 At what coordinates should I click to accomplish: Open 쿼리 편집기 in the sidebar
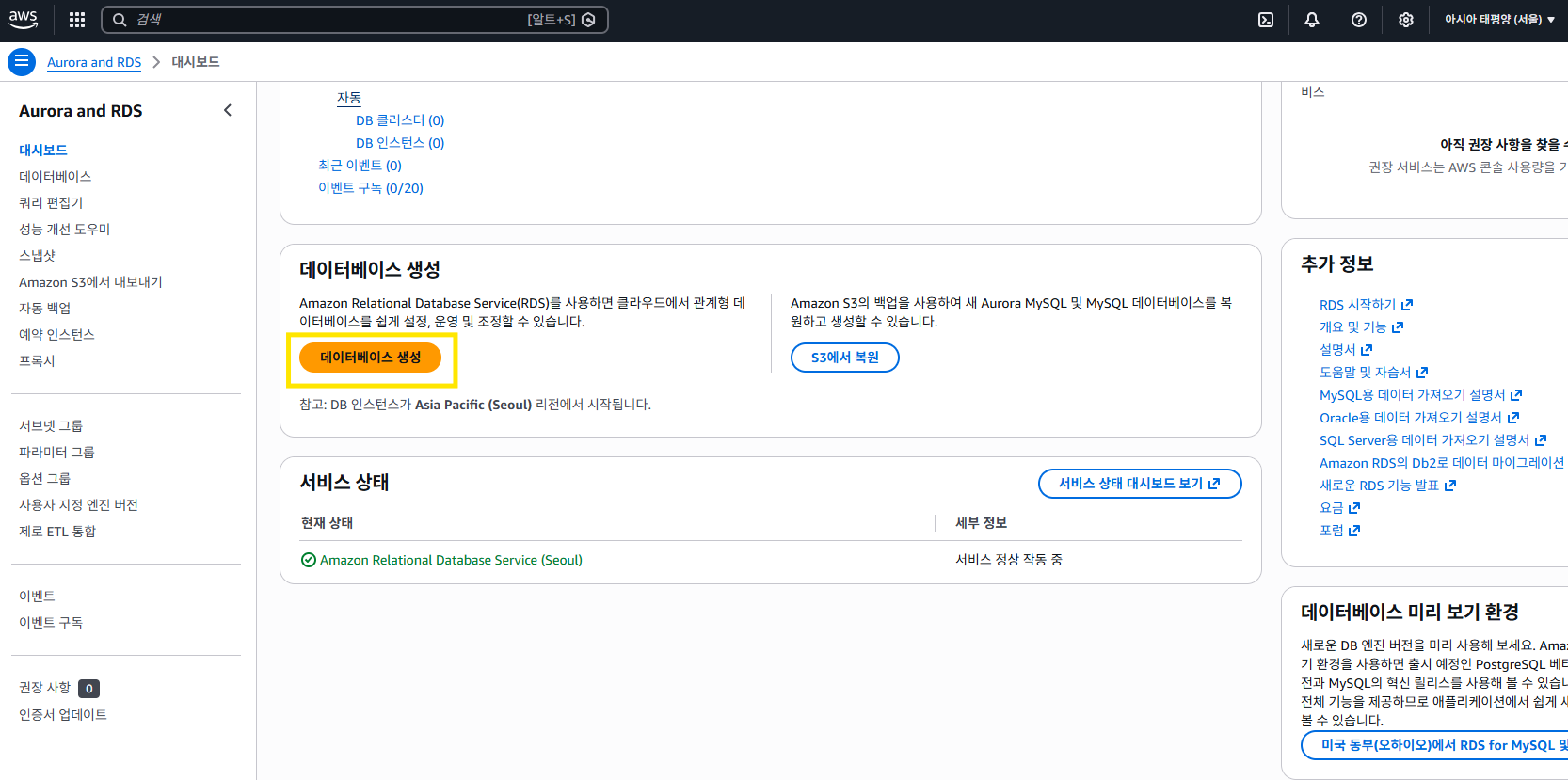(x=51, y=202)
